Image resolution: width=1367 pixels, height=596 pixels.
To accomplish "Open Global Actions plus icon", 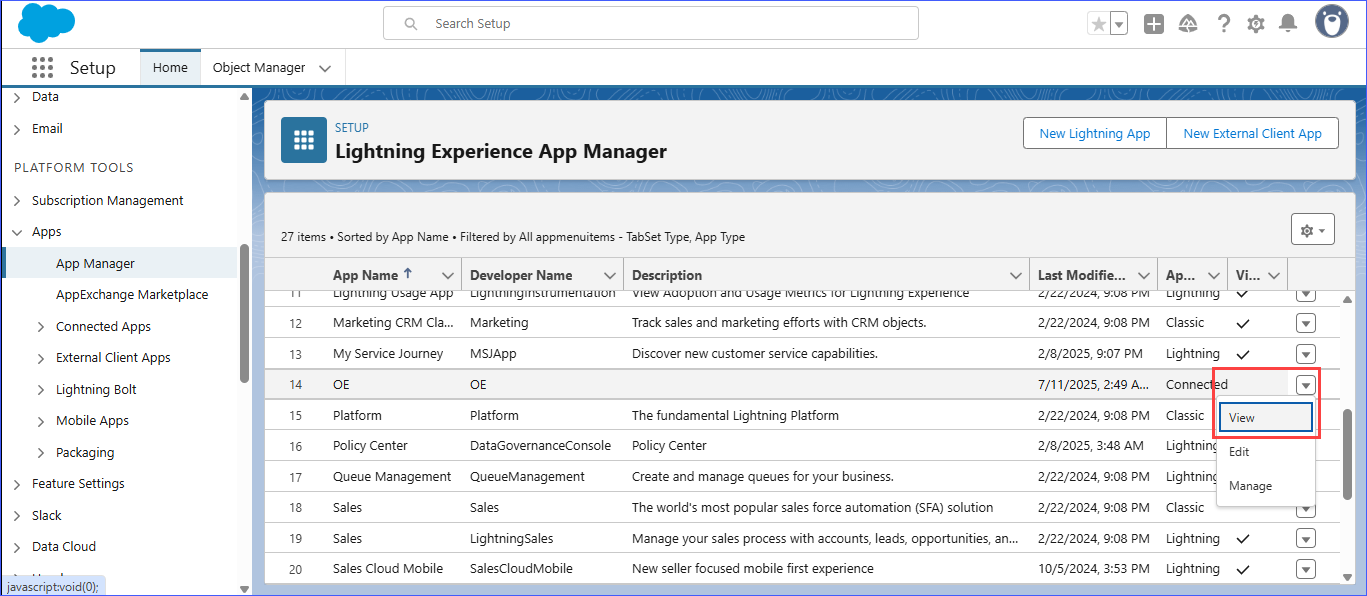I will (x=1154, y=24).
